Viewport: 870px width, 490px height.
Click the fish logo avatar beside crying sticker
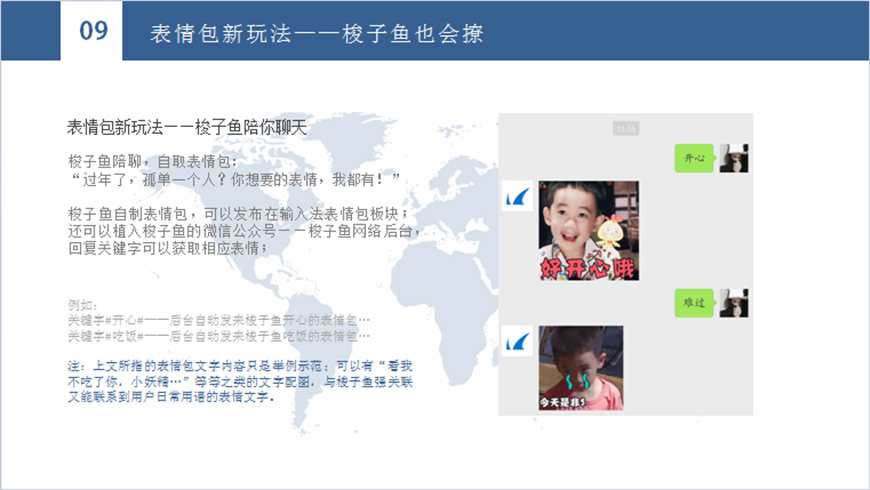pos(517,340)
